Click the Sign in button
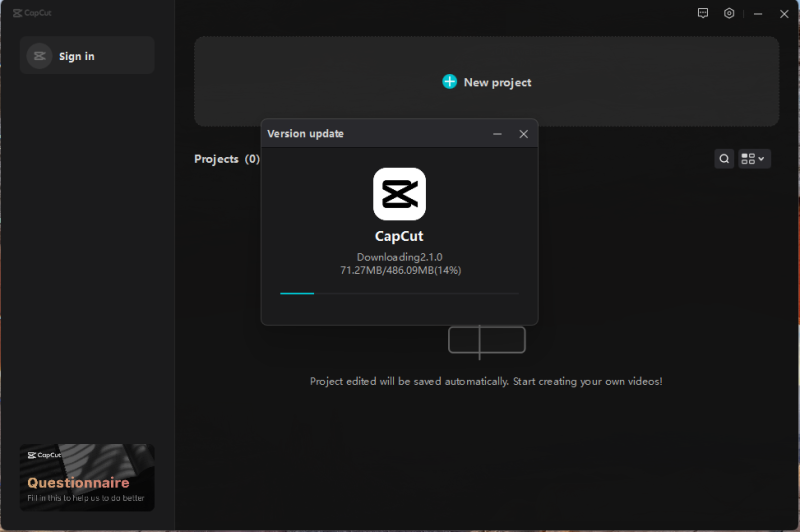The image size is (800, 532). coord(87,56)
